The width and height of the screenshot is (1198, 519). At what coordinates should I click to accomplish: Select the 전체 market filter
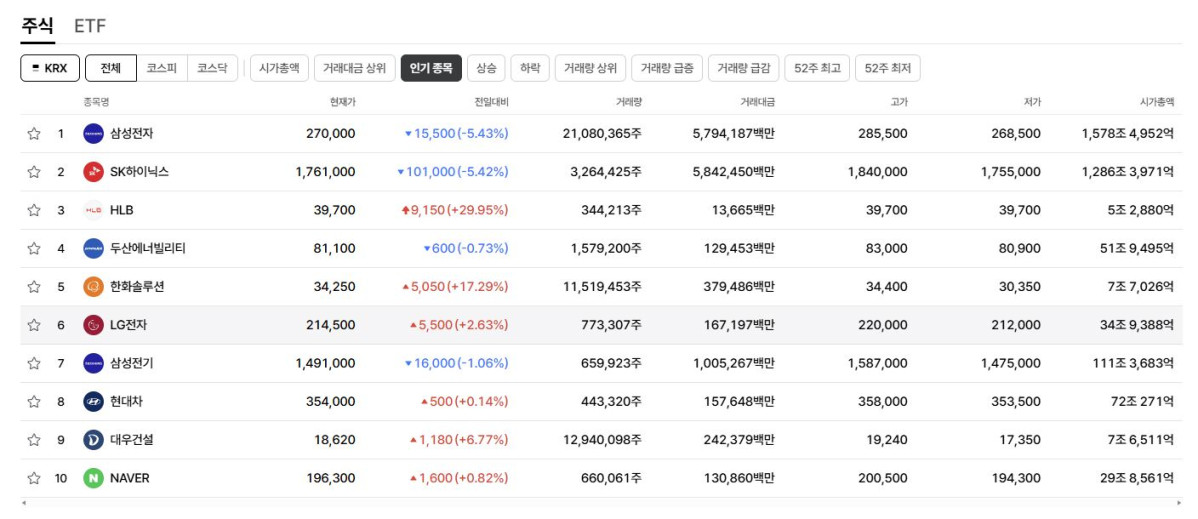[111, 68]
